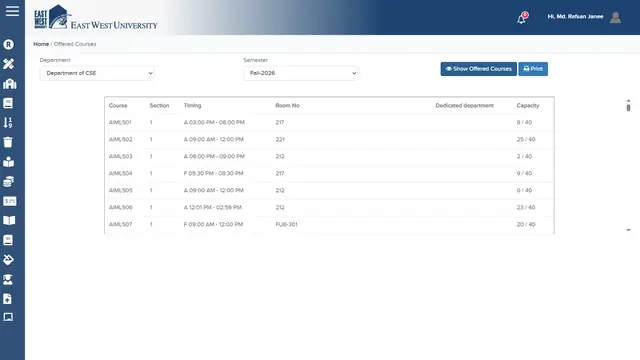
Task: Click capacity 2 / 40
Action: [524, 156]
